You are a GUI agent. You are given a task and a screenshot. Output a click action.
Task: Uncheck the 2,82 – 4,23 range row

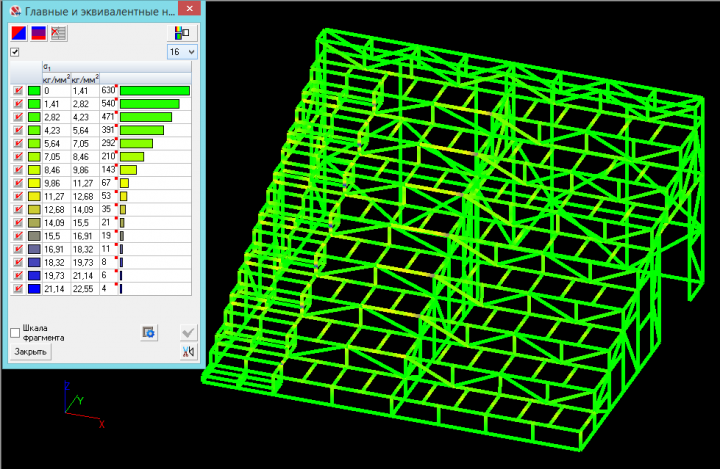click(x=18, y=117)
